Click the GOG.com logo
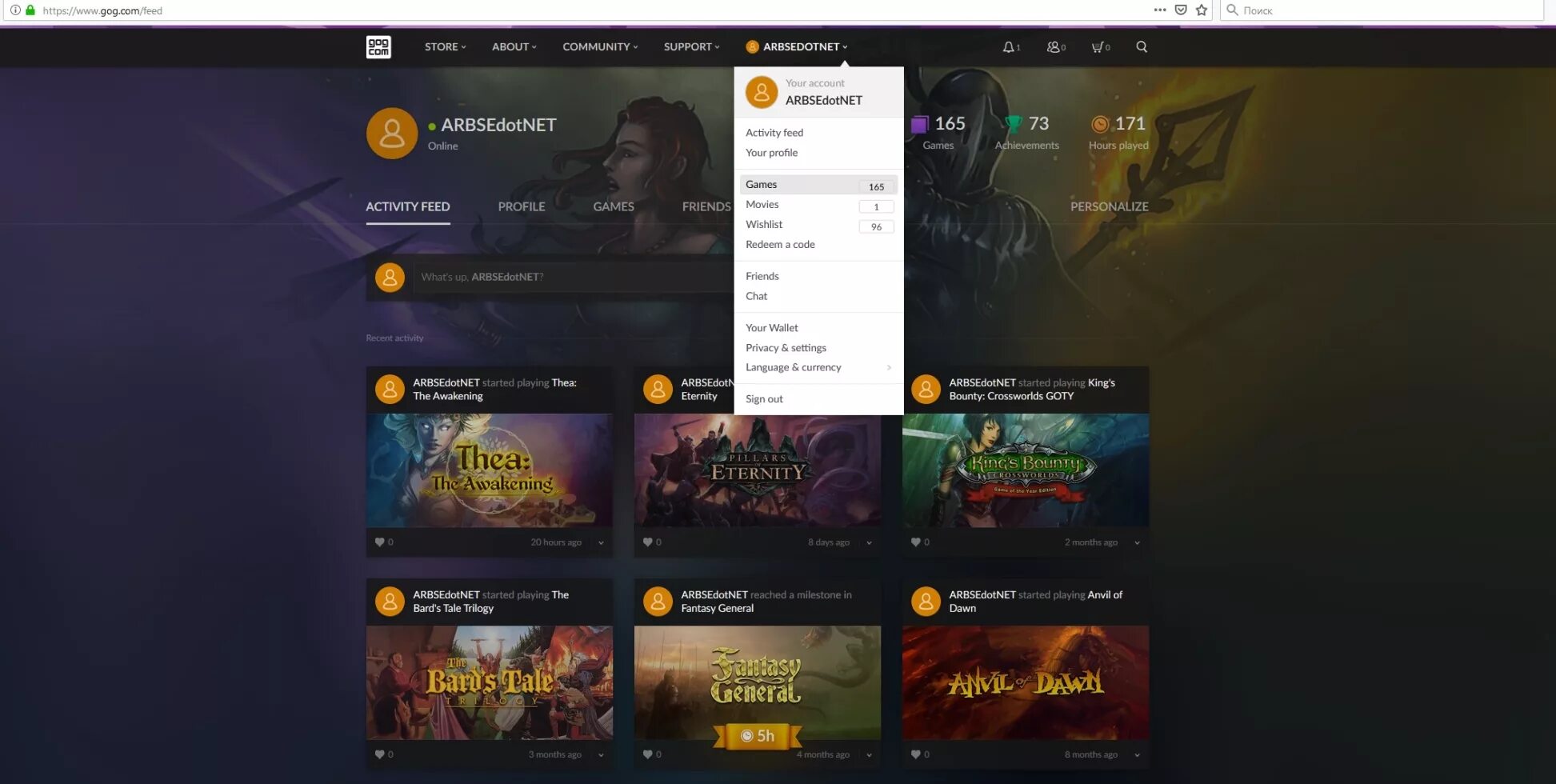This screenshot has width=1556, height=784. (378, 47)
